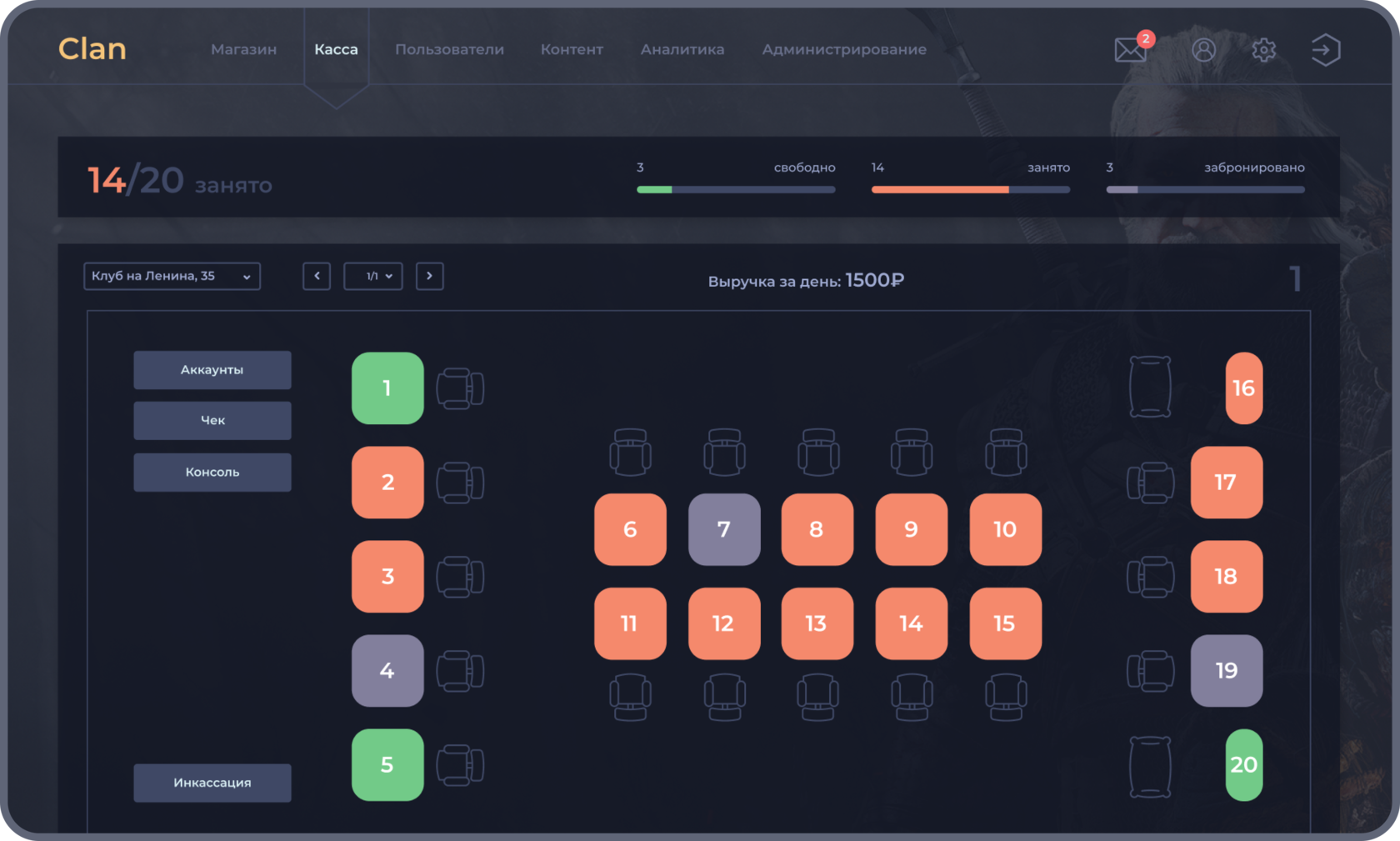Screen dimensions: 1400x841
Task: Click the 14/20 занято counter
Action: (180, 181)
